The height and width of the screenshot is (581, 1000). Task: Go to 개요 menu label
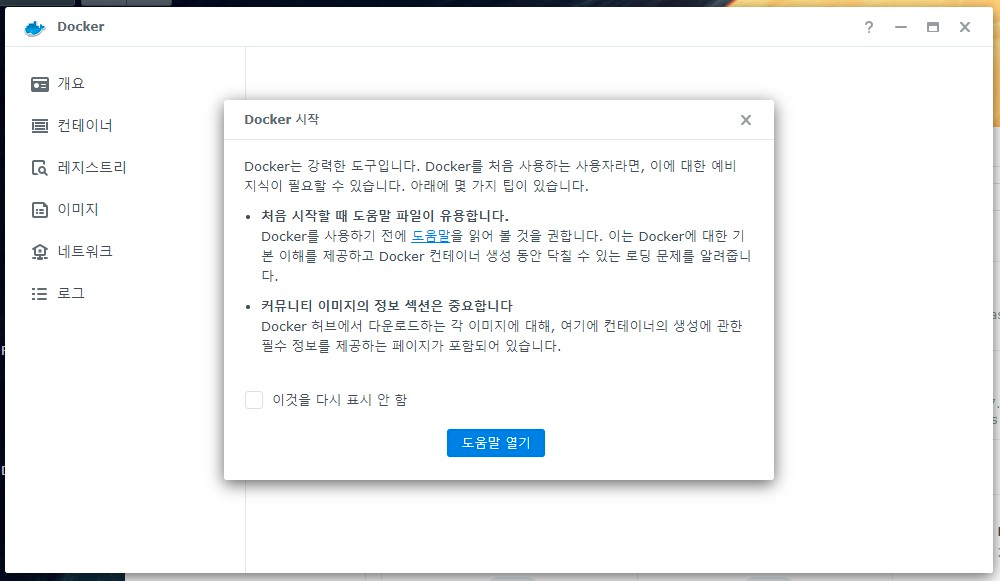coord(71,84)
